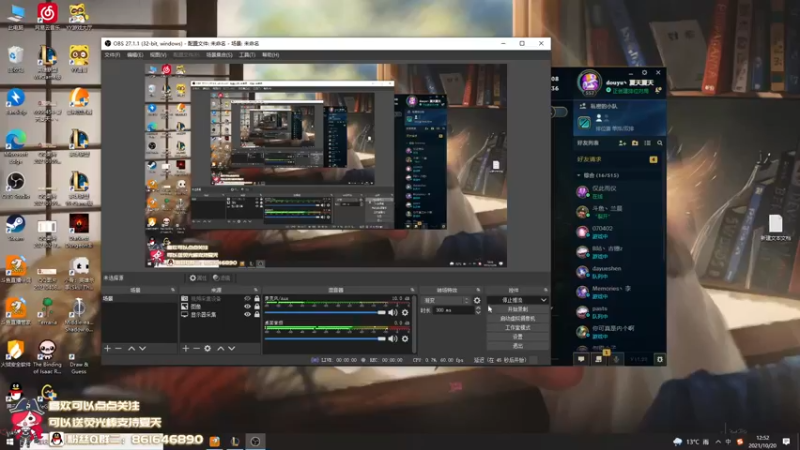
Task: Open the Windows notification center
Action: click(x=786, y=441)
